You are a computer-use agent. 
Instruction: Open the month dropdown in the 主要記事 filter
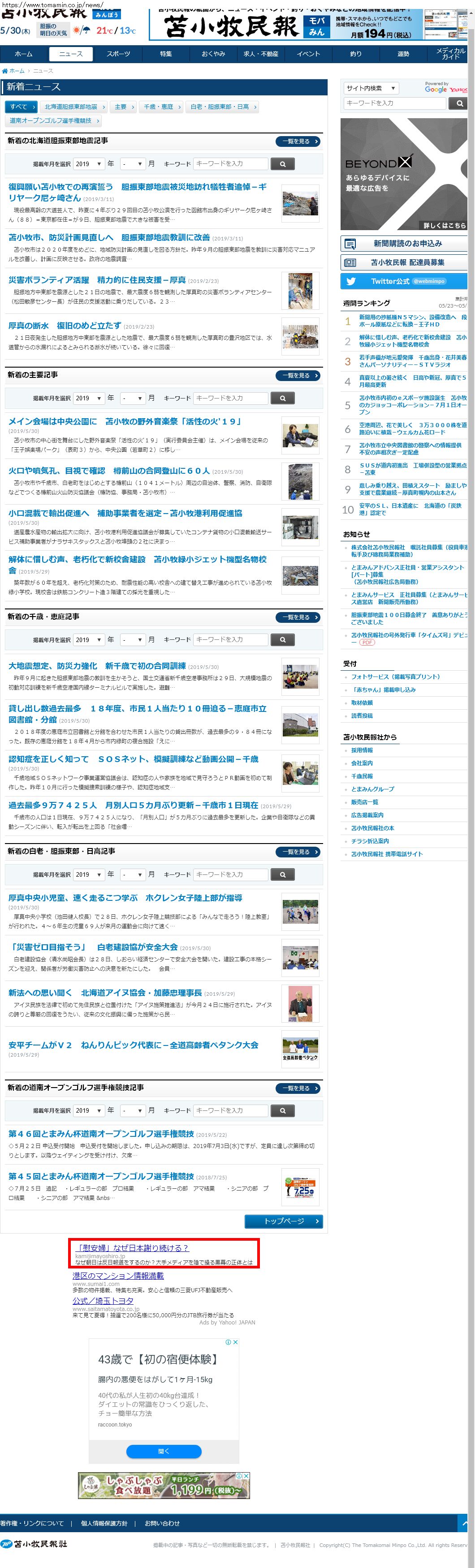132,398
